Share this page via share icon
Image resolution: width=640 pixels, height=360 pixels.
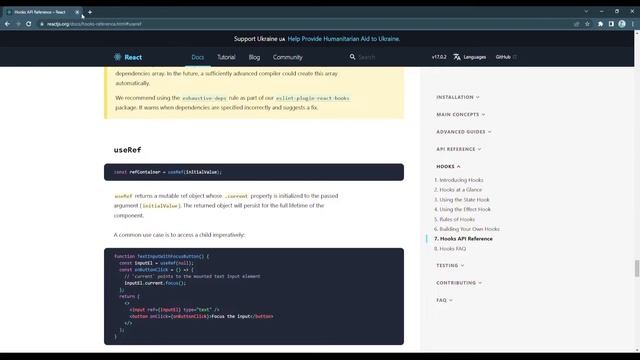576,24
